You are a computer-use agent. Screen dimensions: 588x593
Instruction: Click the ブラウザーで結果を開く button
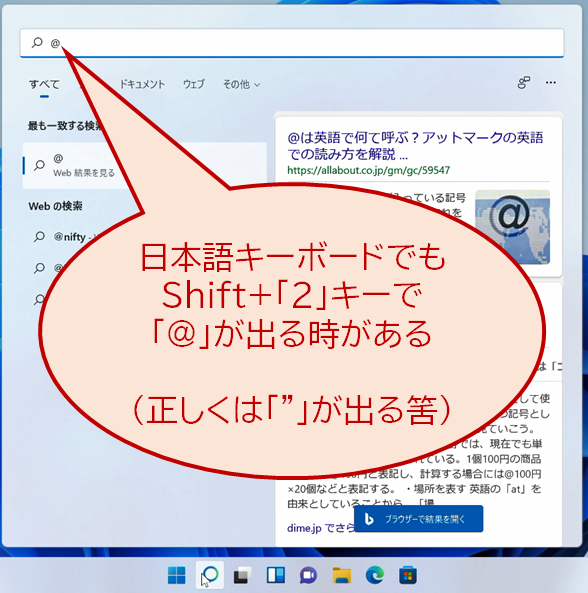(419, 519)
